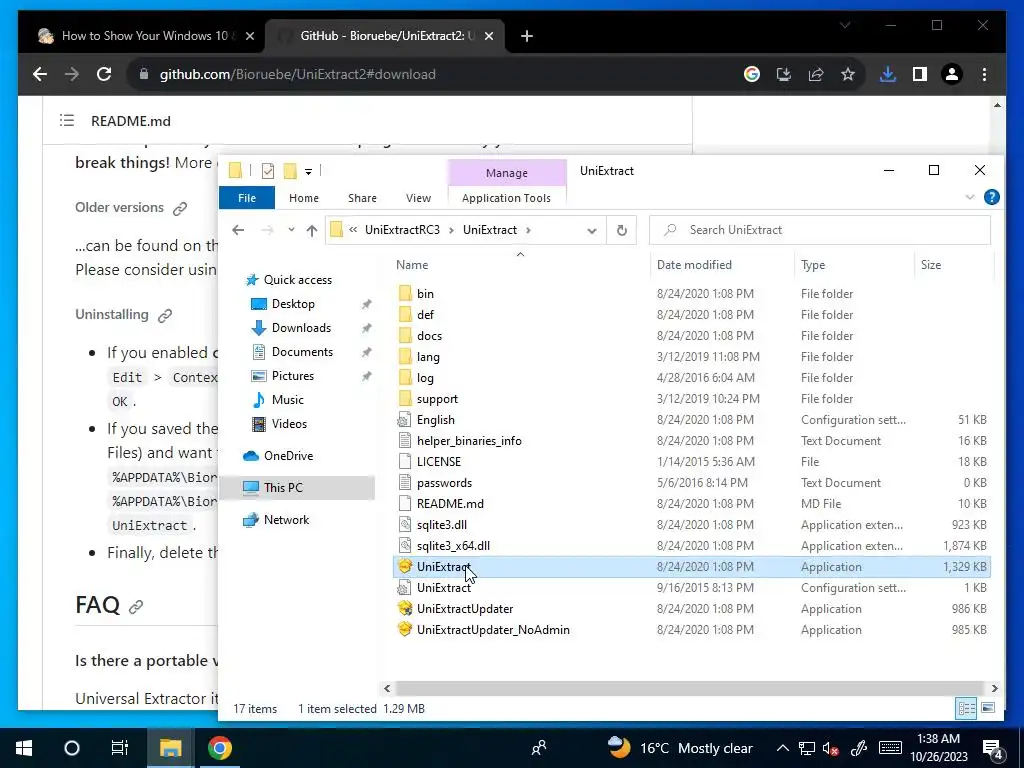Sort files by Size column
Viewport: 1024px width, 768px height.
tap(931, 264)
